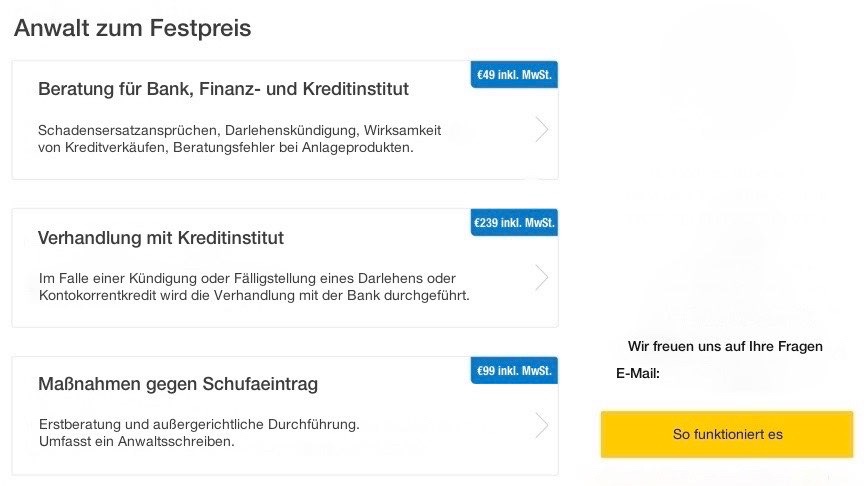Click the arrow on the Beratung für Bank card
The image size is (868, 486).
(x=541, y=130)
